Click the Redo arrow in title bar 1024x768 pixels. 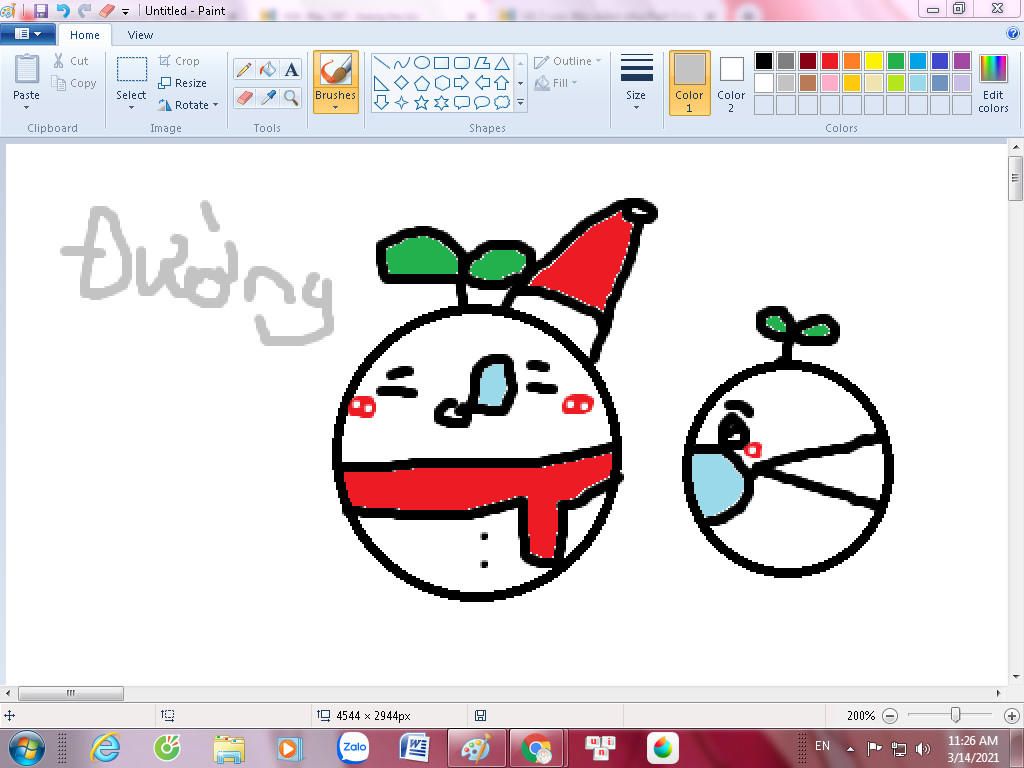point(84,10)
